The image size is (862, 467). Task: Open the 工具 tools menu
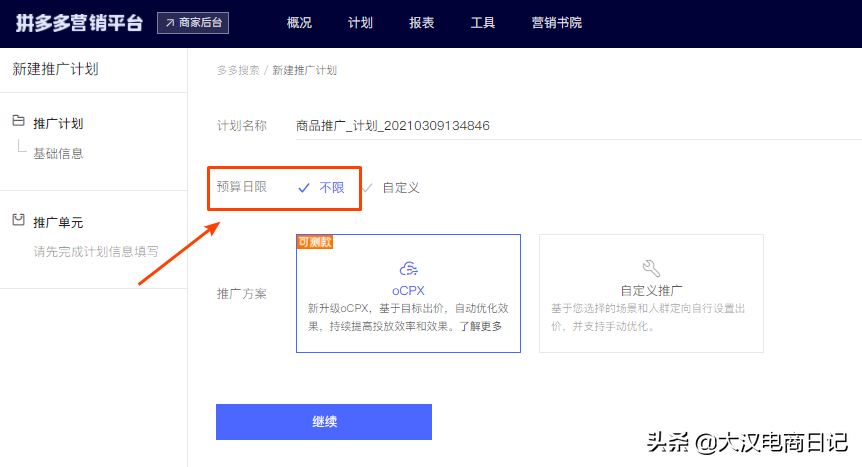(483, 23)
